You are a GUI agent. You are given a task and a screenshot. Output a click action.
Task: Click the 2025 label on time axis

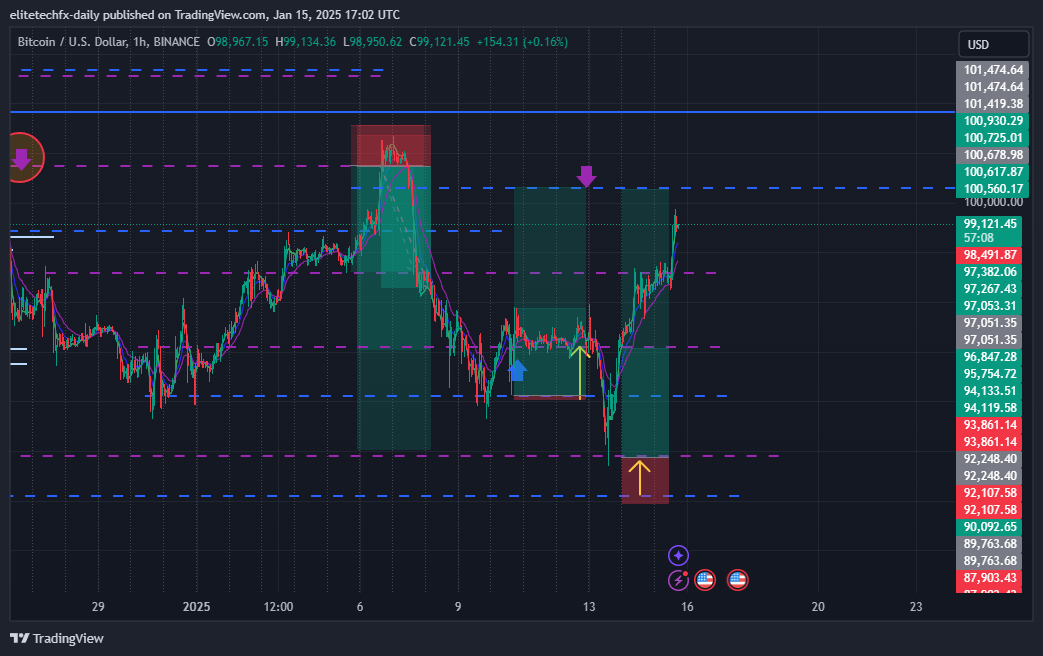pyautogui.click(x=196, y=607)
